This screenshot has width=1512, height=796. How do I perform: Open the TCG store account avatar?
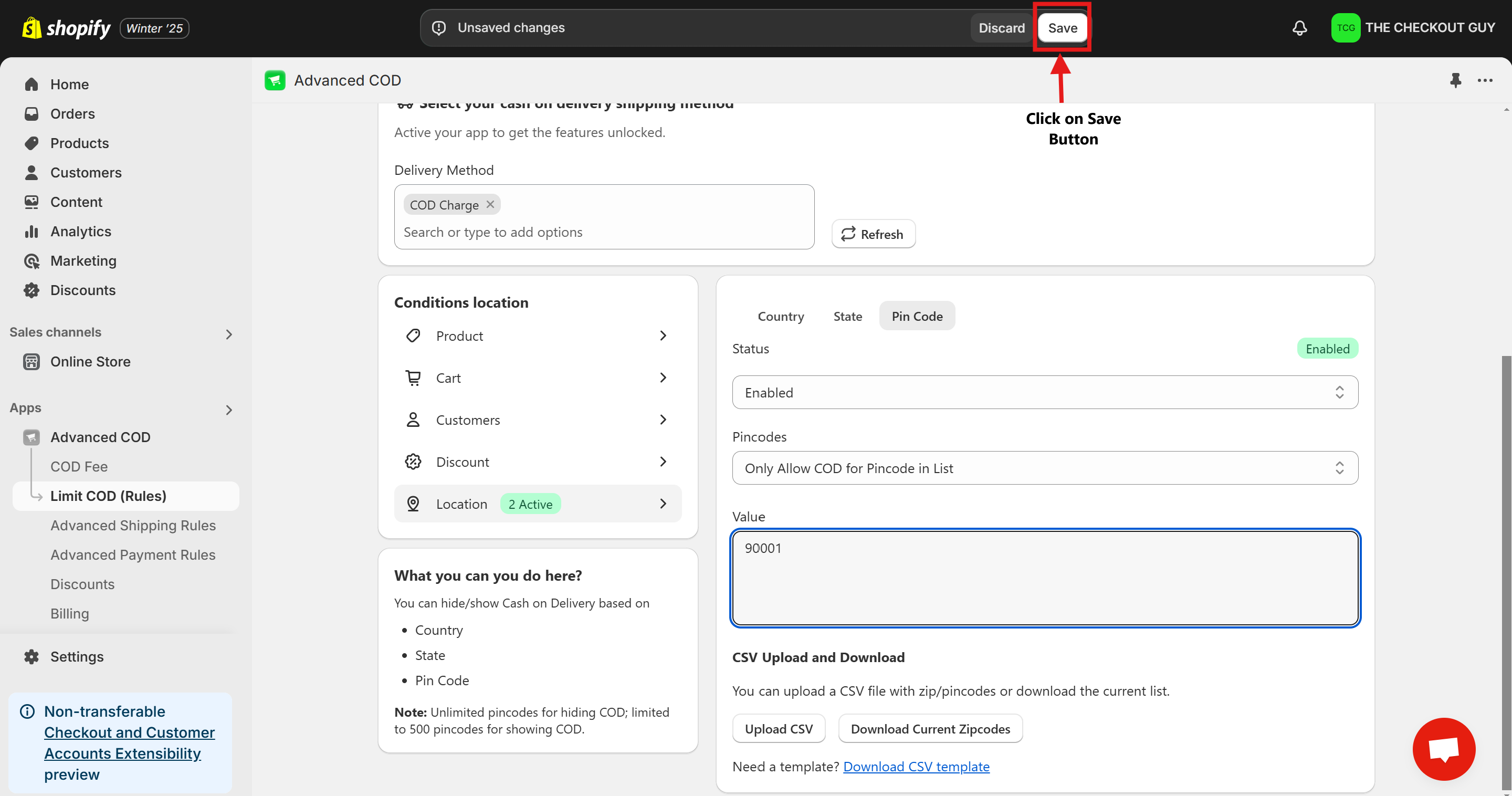[x=1345, y=28]
